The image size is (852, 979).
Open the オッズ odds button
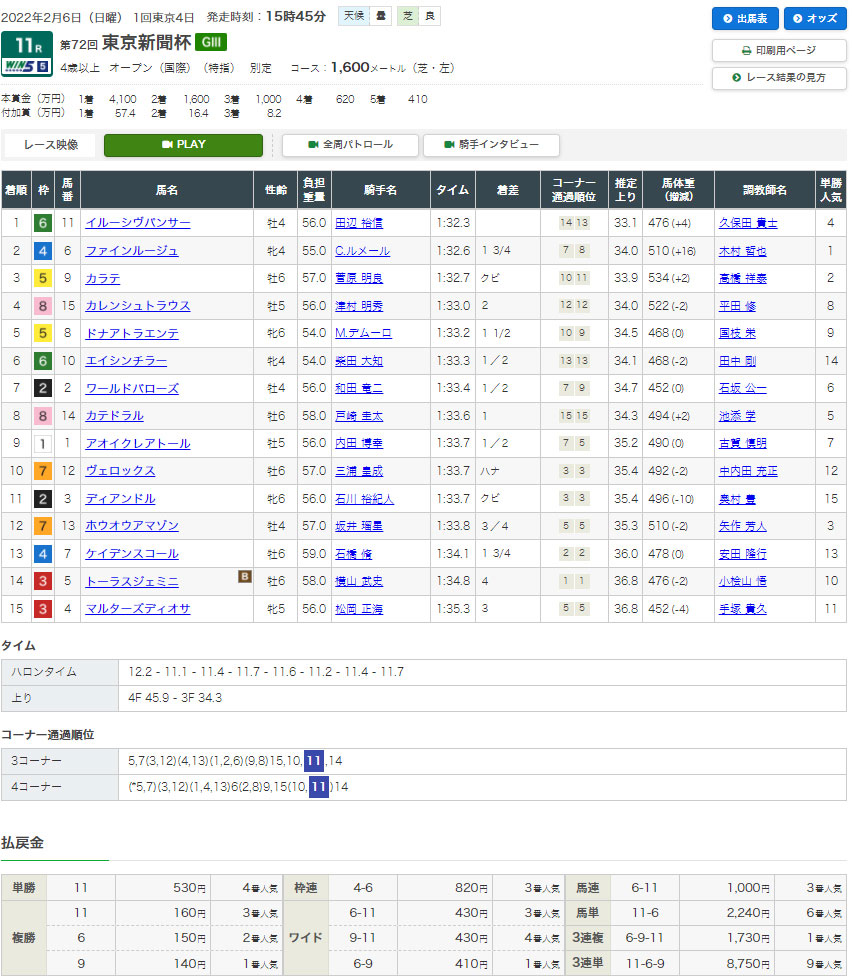(815, 19)
